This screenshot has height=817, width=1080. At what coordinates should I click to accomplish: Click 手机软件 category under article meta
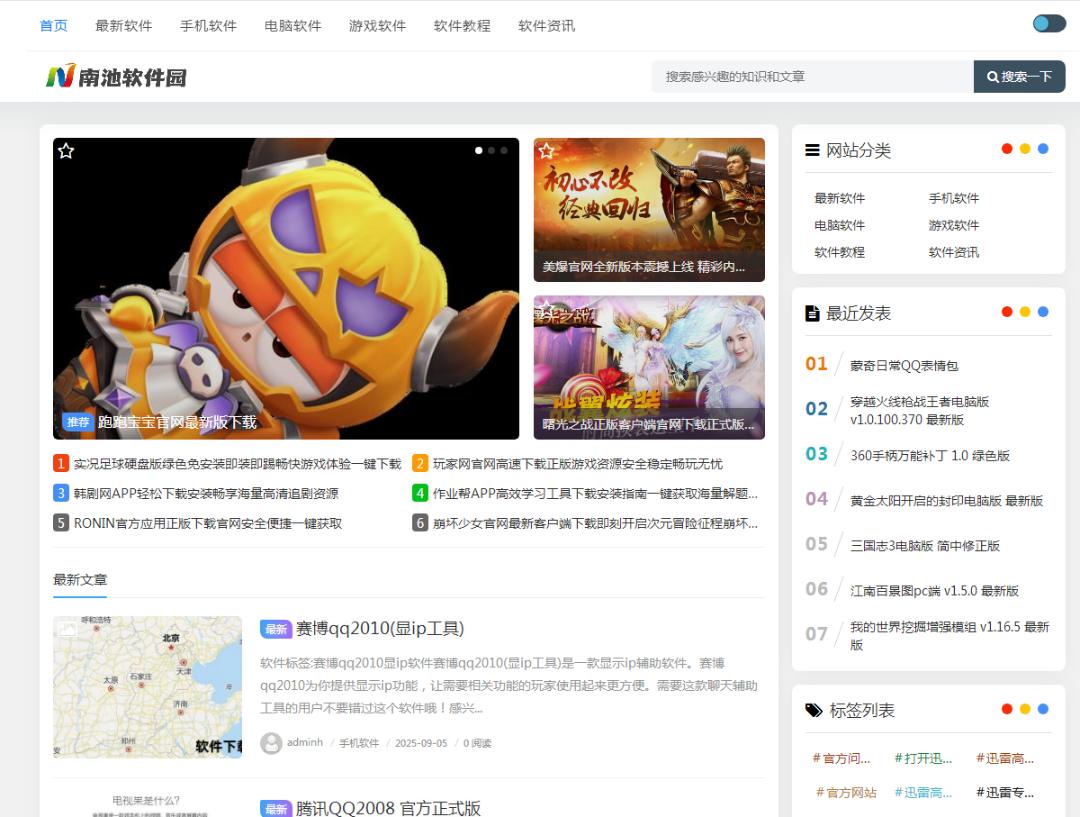click(359, 743)
